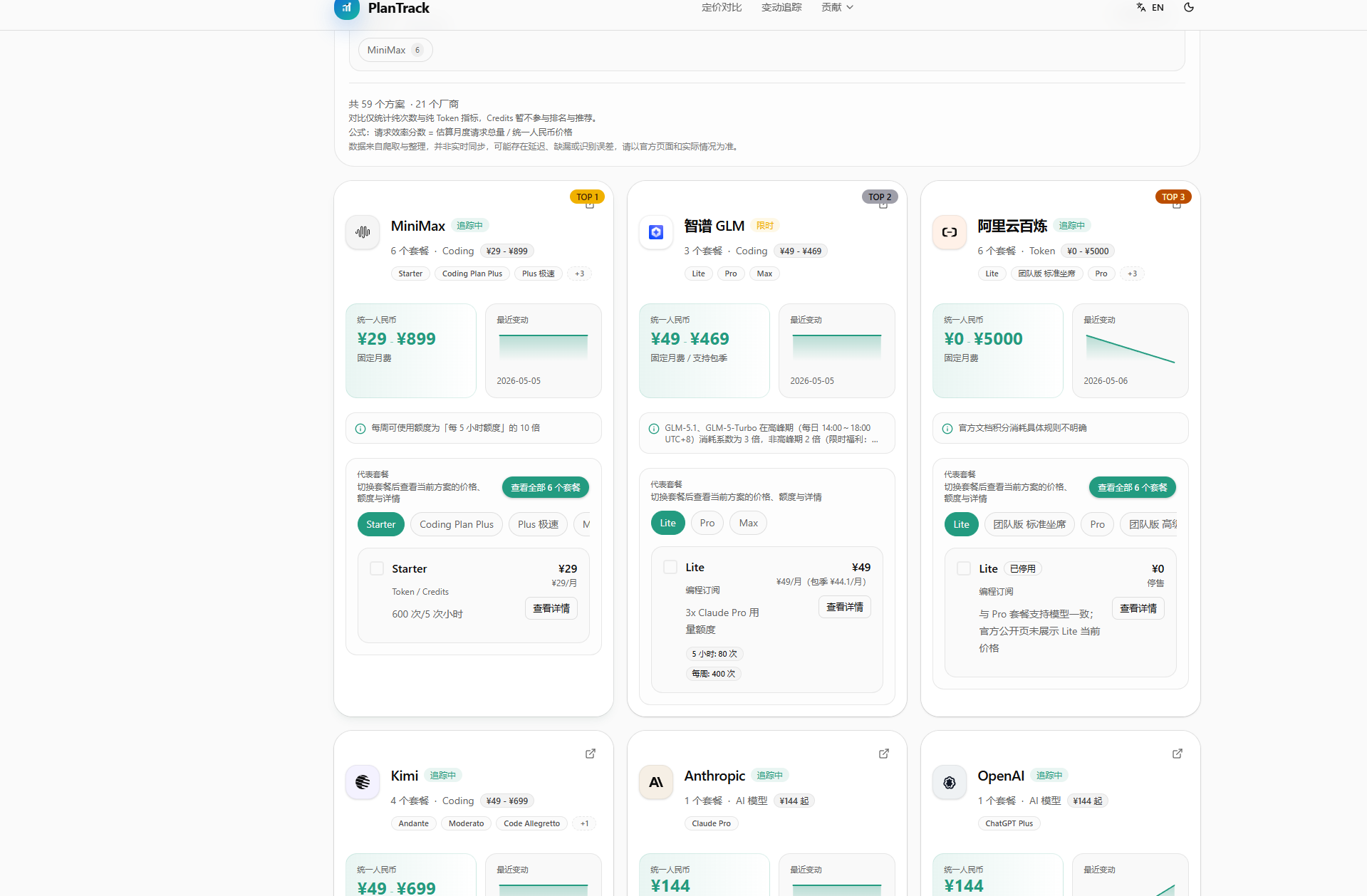Viewport: 1367px width, 896px height.
Task: Click the ChatGPT Plus tag under OpenAI
Action: [1009, 823]
